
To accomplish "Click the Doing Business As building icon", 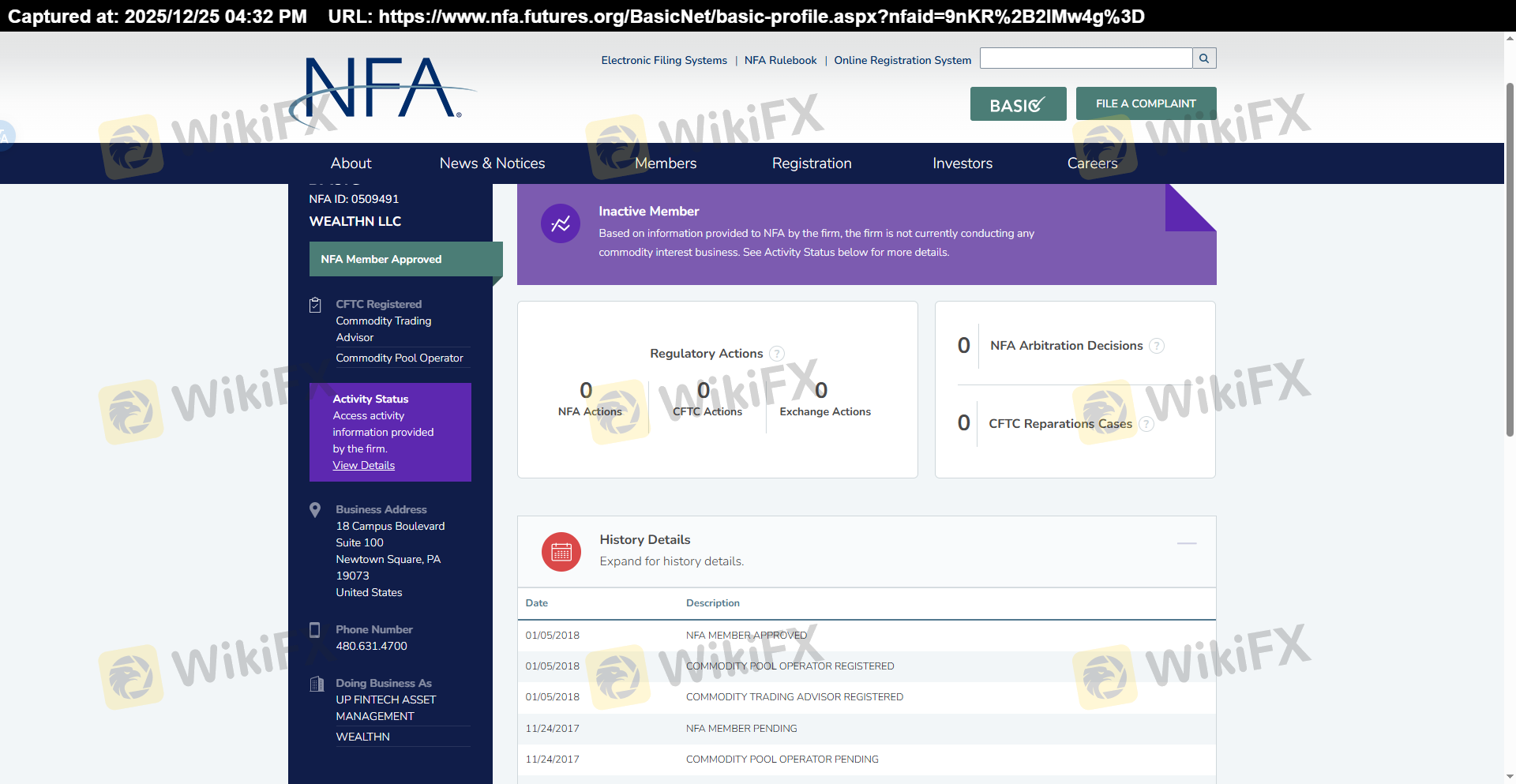I will coord(317,684).
